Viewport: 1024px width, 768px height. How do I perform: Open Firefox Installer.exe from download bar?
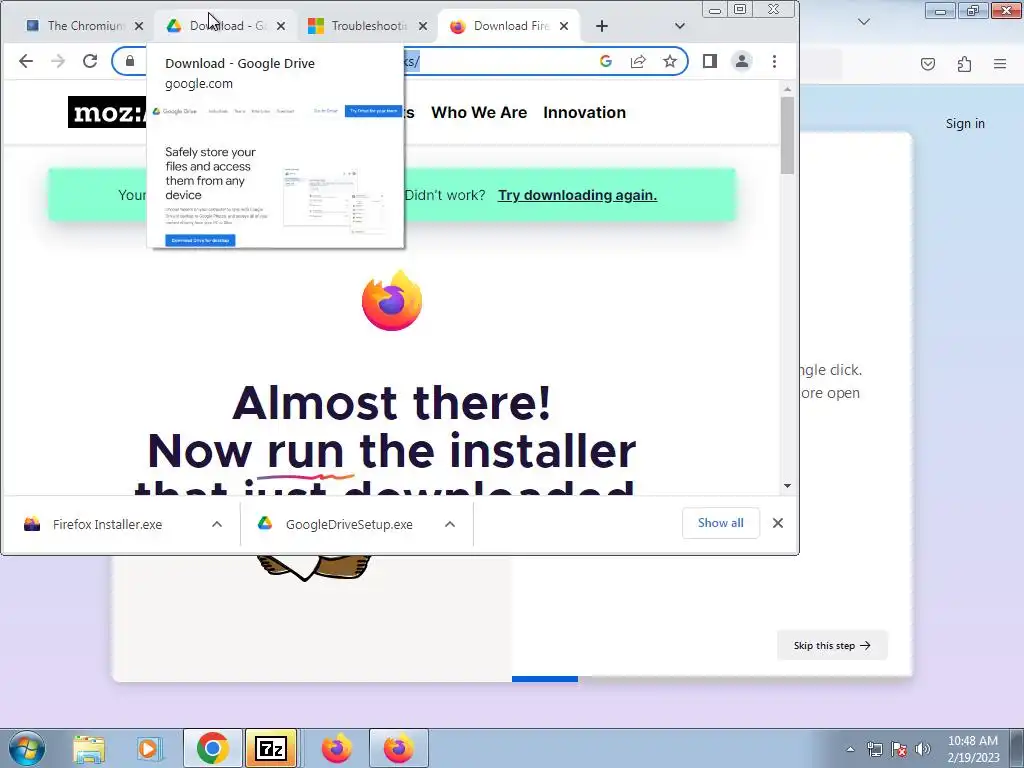pyautogui.click(x=107, y=524)
